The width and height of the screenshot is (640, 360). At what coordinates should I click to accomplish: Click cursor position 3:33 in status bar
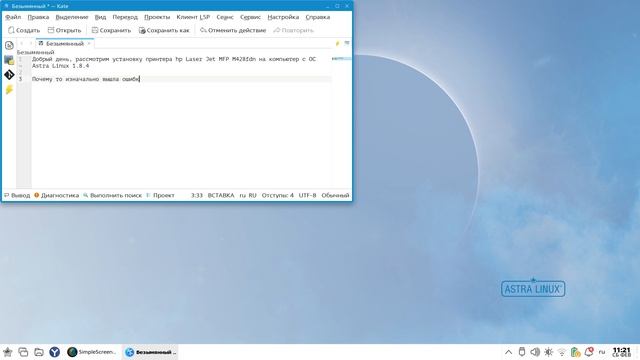coord(197,196)
